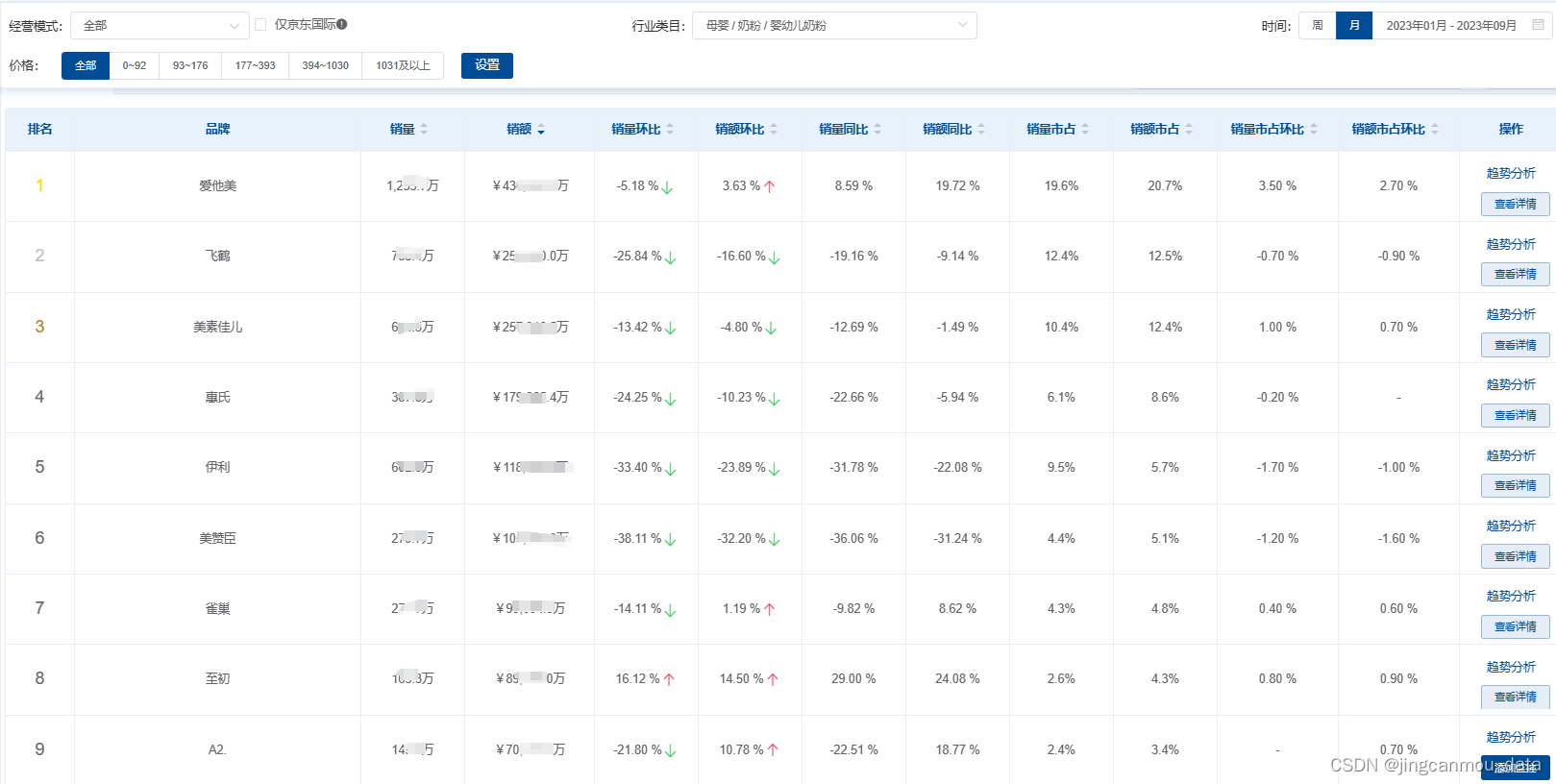Toggle the 仅京东国际 checkbox
Image resolution: width=1556 pixels, height=784 pixels.
click(260, 25)
